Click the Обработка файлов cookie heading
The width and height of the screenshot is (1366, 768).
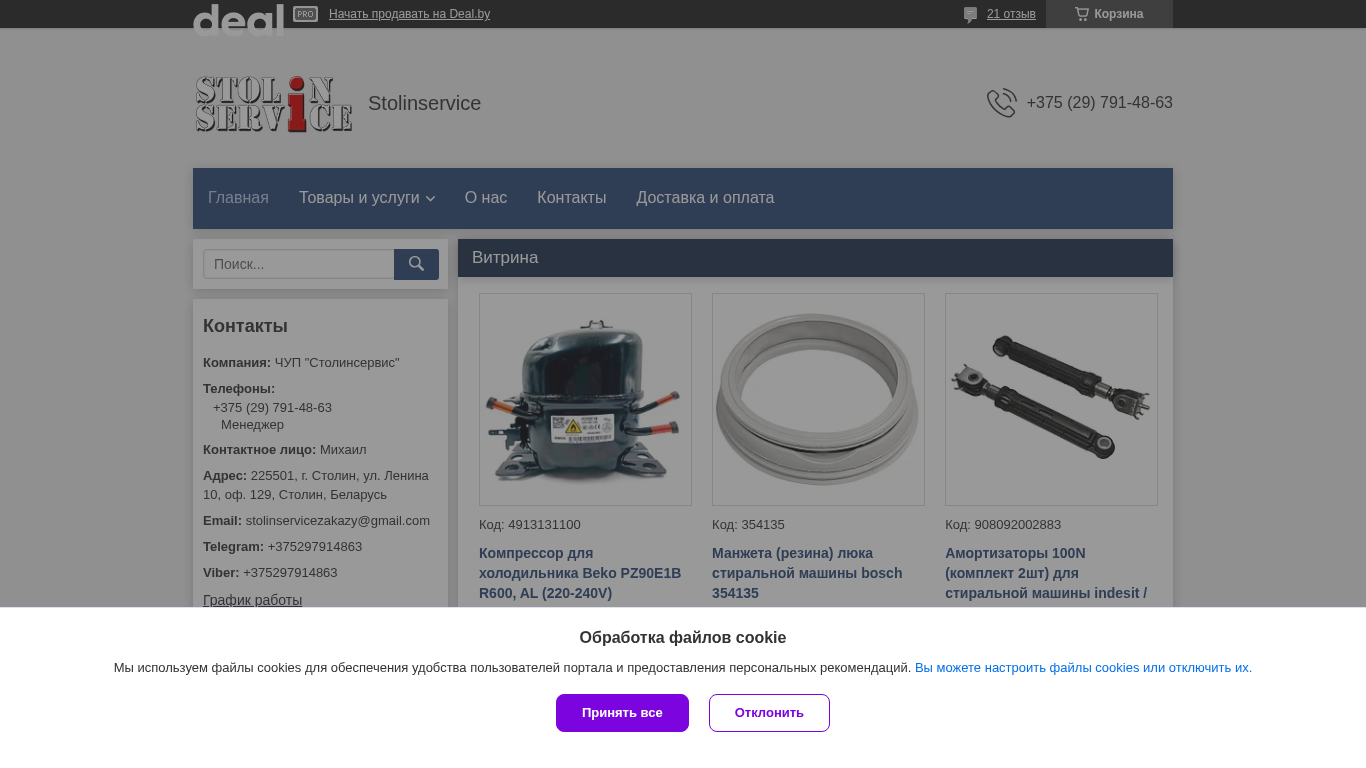pos(683,638)
